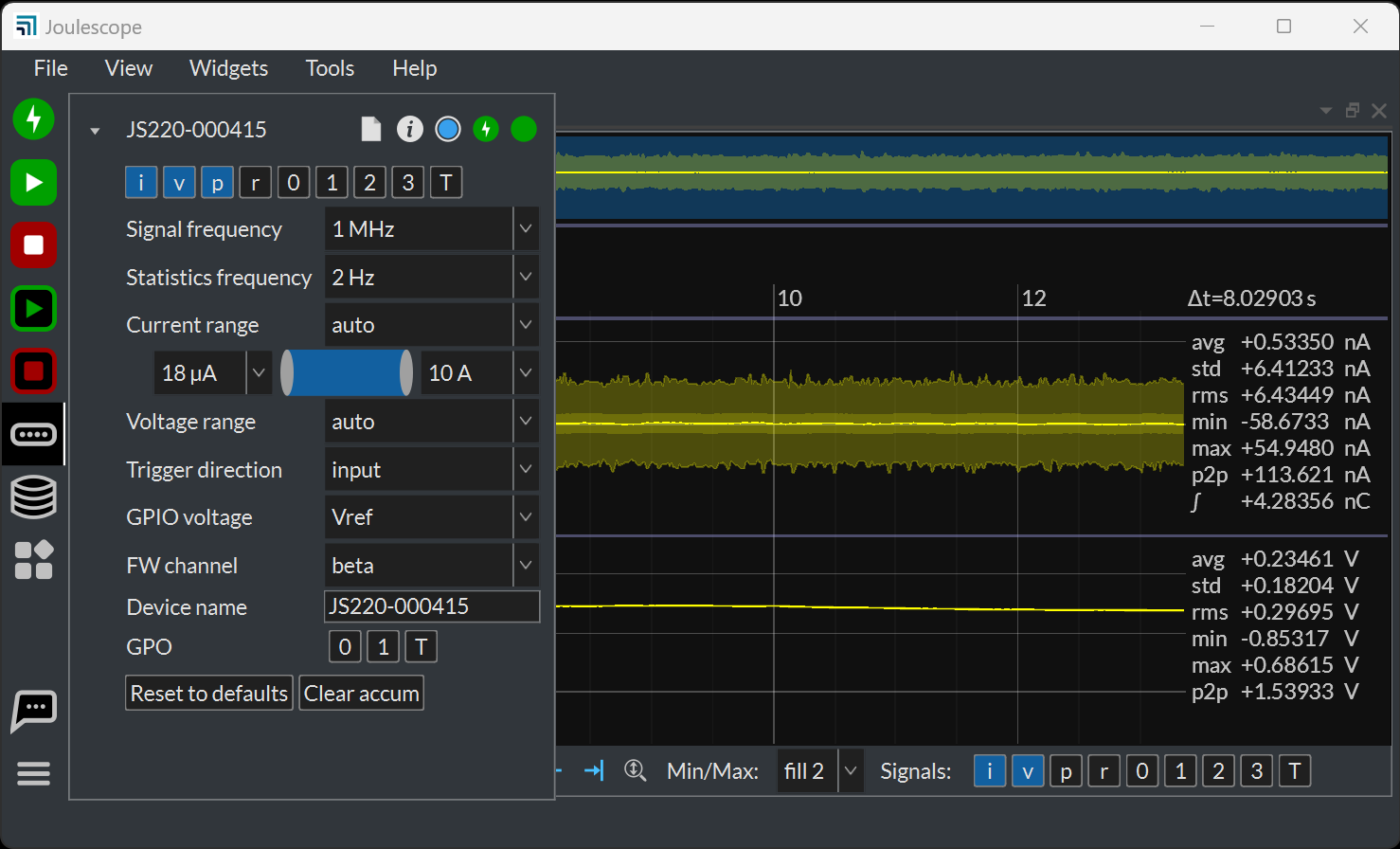Open the FW channel dropdown showing beta
The width and height of the screenshot is (1400, 849).
(x=432, y=566)
